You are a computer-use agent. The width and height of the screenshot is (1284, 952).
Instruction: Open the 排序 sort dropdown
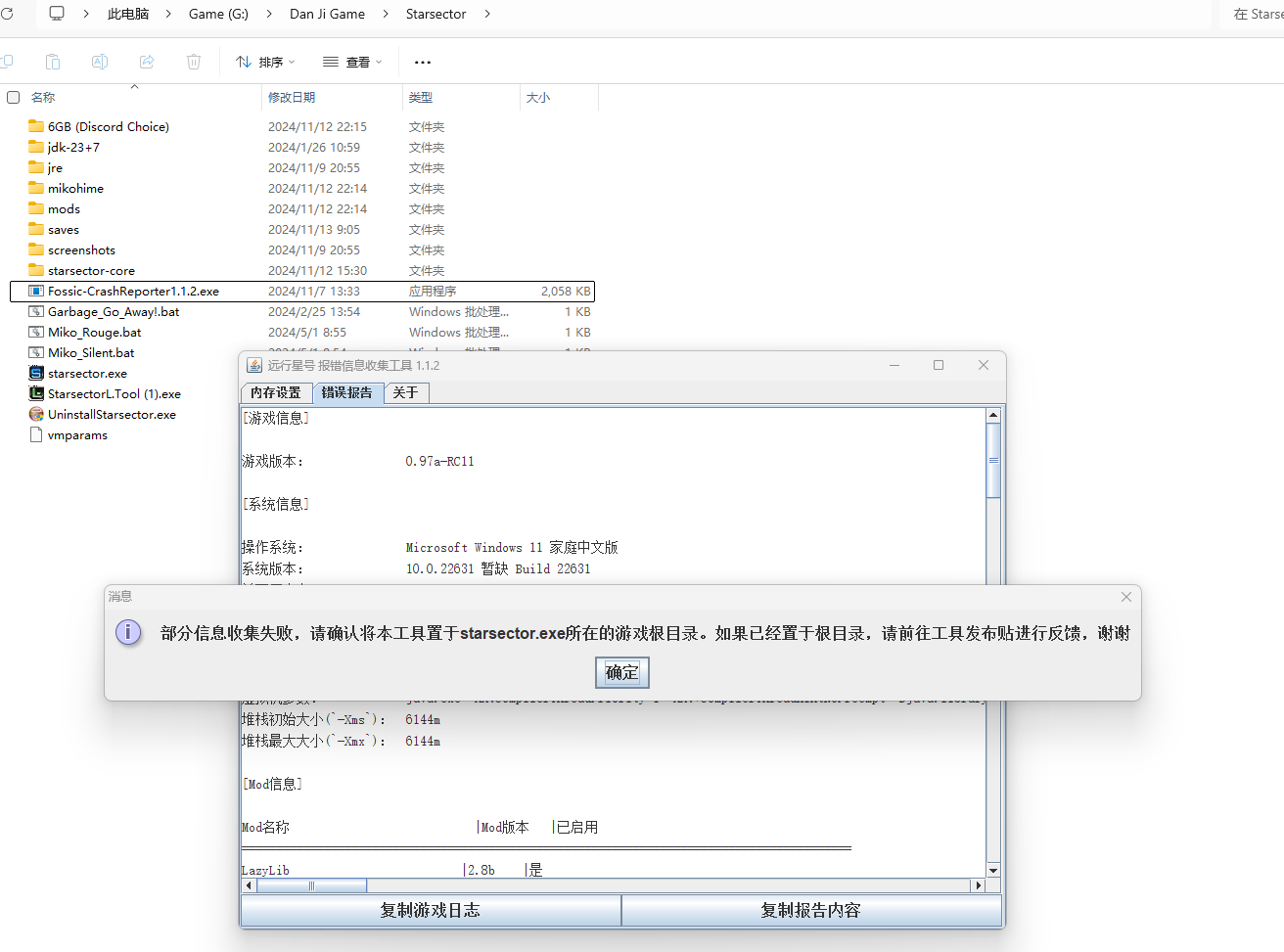pyautogui.click(x=265, y=62)
